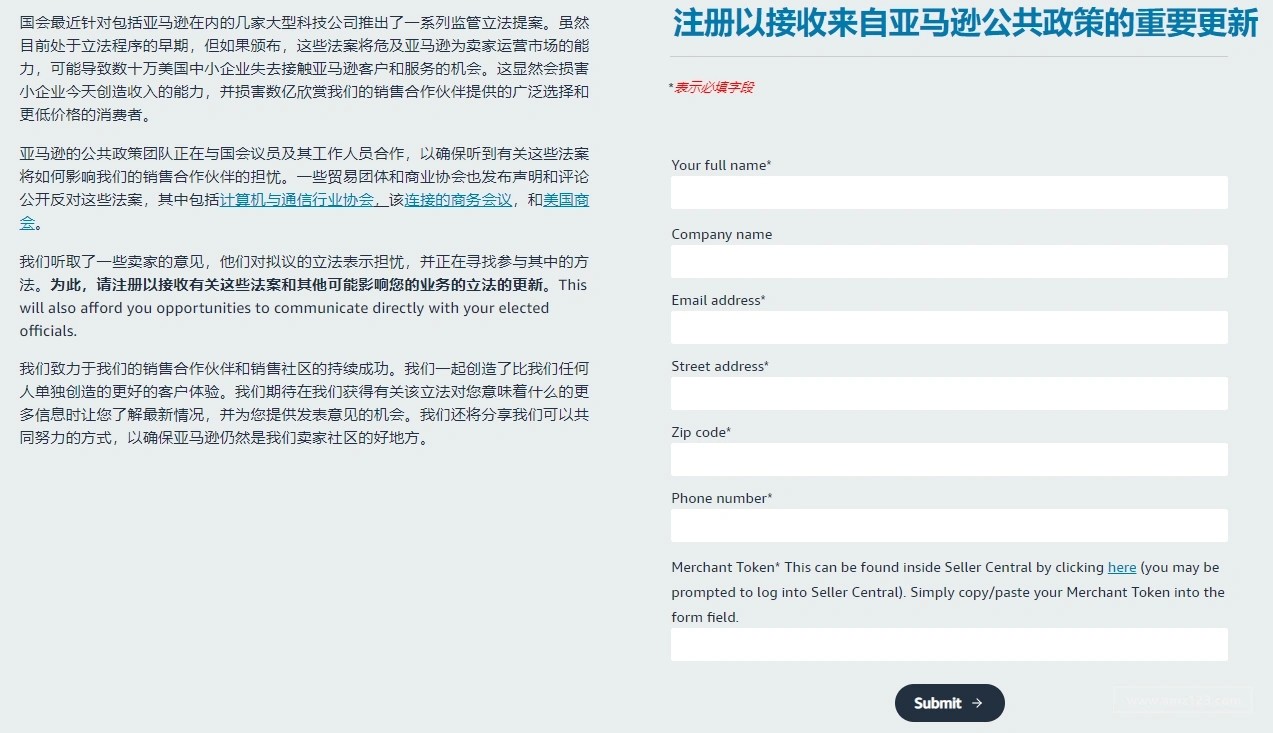This screenshot has height=733, width=1273.
Task: Click the 'here' link for Merchant Token
Action: (1122, 567)
